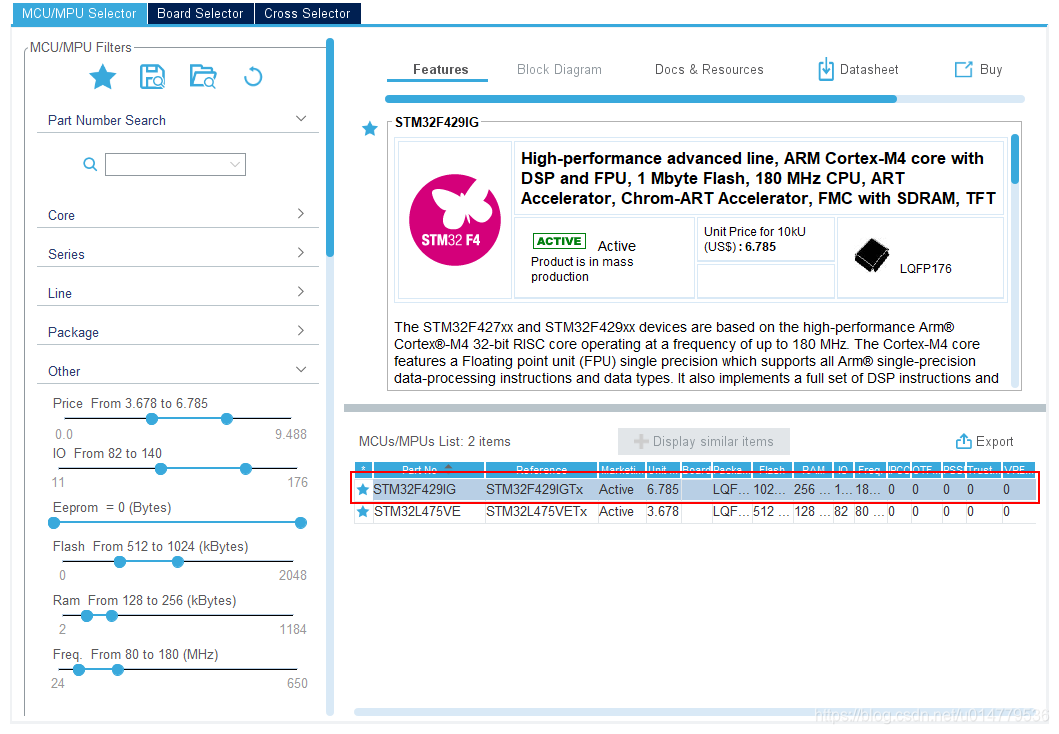Expand the Package filter
The width and height of the screenshot is (1059, 734).
301,331
